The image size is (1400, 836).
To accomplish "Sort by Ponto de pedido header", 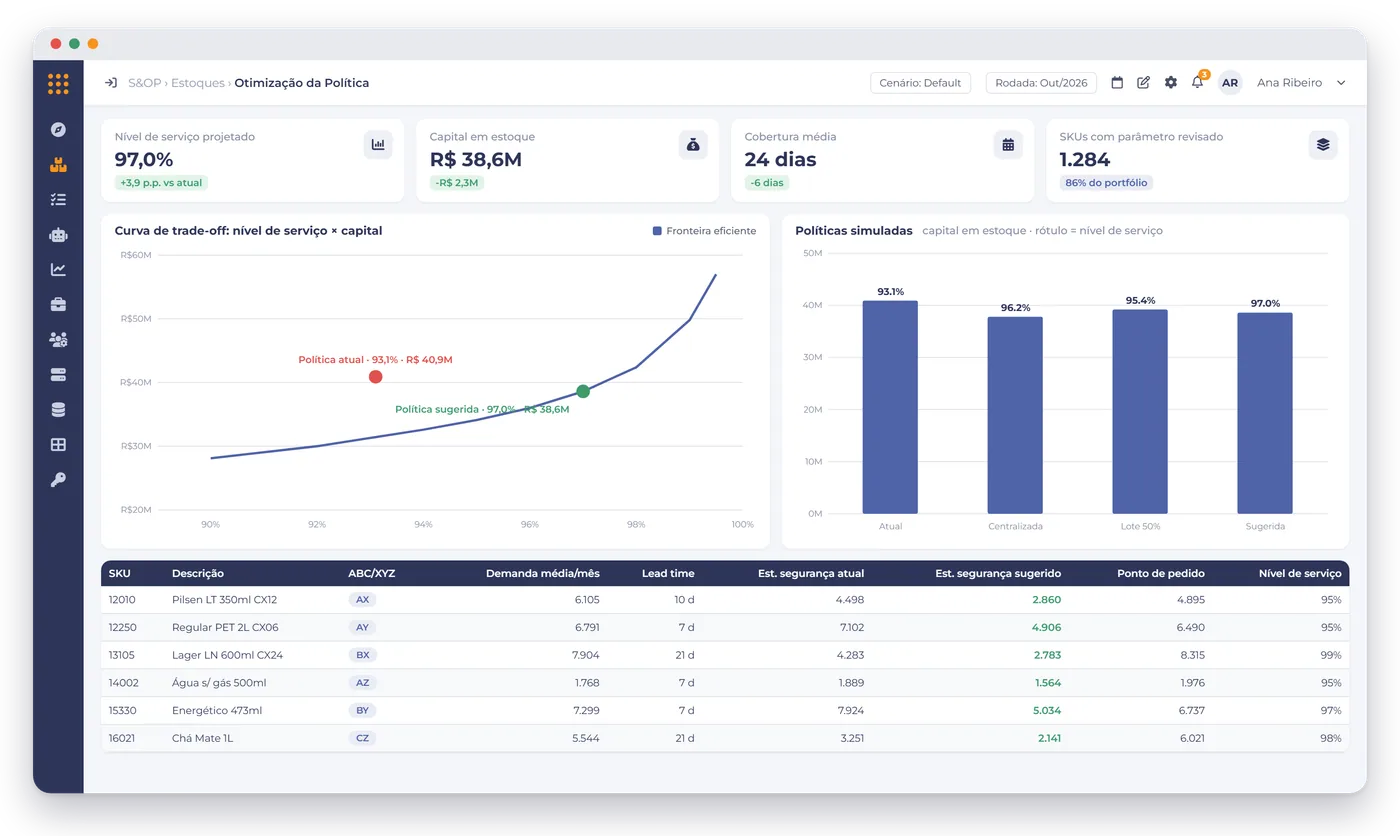I will (x=1161, y=574).
